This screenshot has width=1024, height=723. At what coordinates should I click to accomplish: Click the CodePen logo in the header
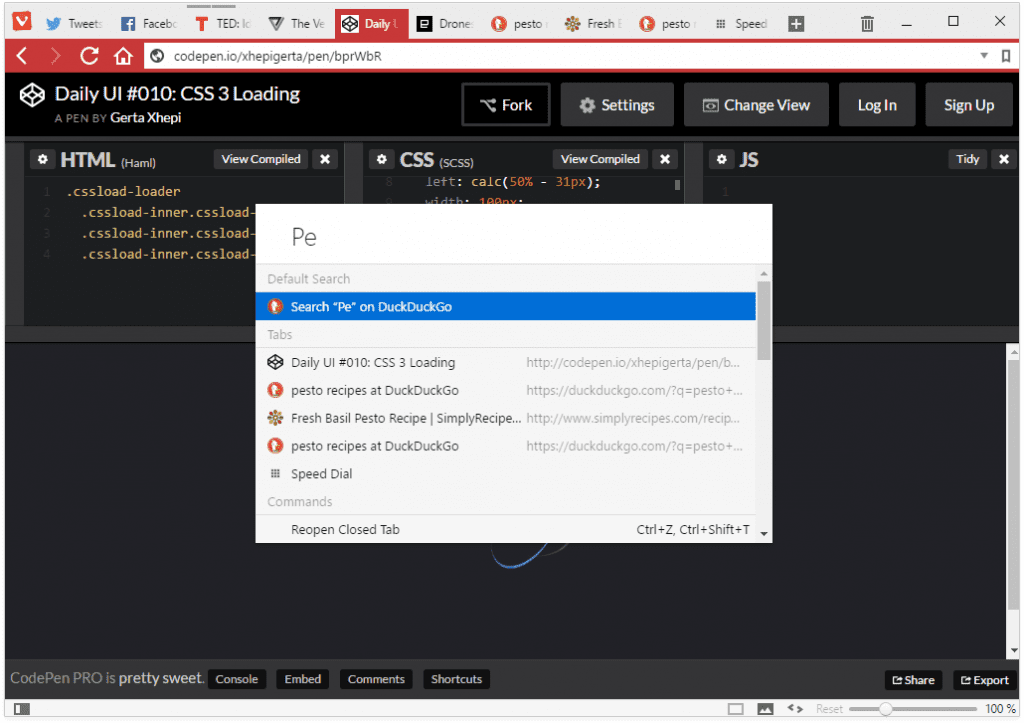coord(31,96)
